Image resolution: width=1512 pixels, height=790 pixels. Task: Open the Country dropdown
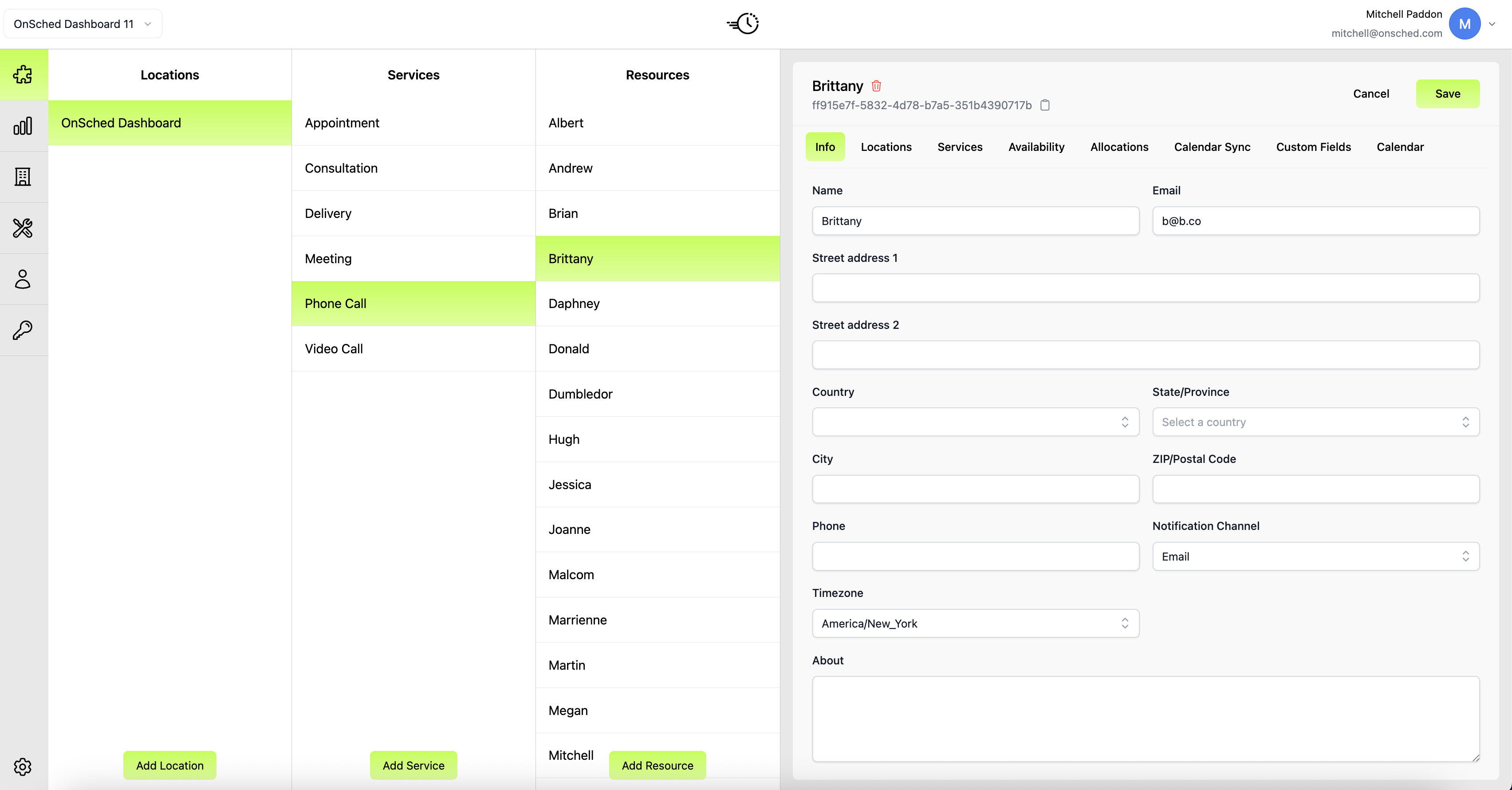tap(975, 422)
